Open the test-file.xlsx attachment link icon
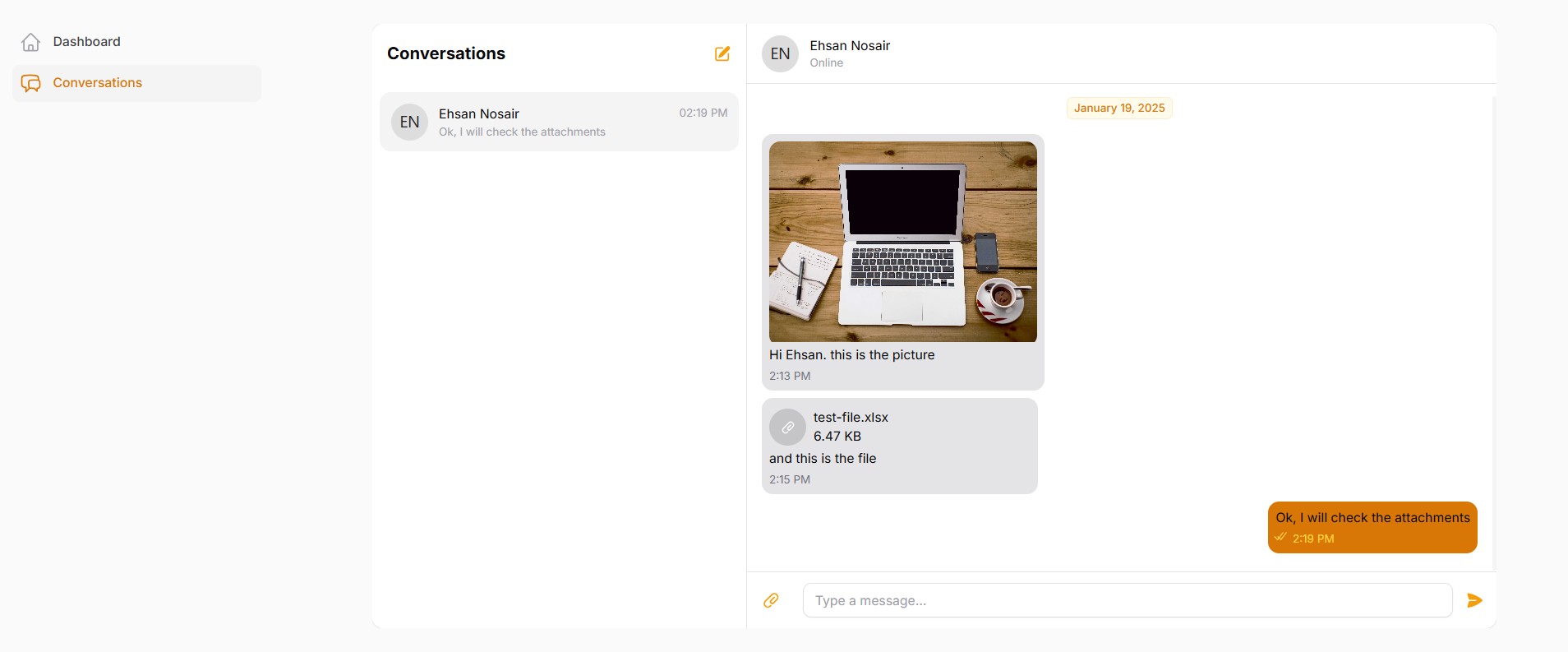1568x652 pixels. tap(787, 427)
